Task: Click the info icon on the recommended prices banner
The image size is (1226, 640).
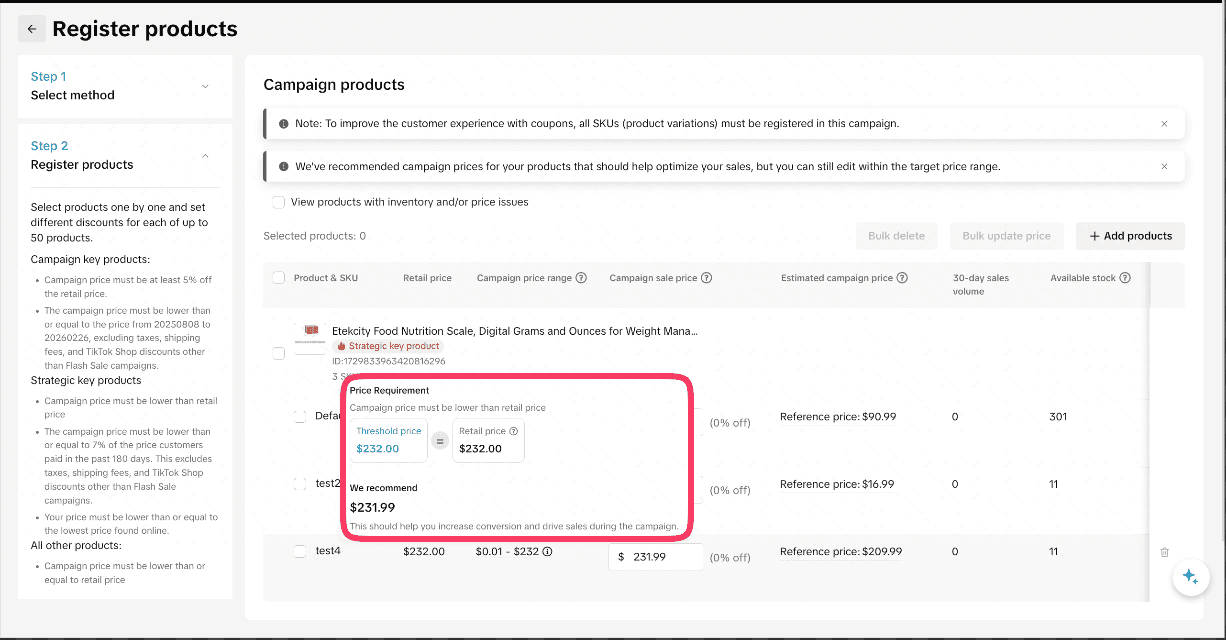Action: 284,166
